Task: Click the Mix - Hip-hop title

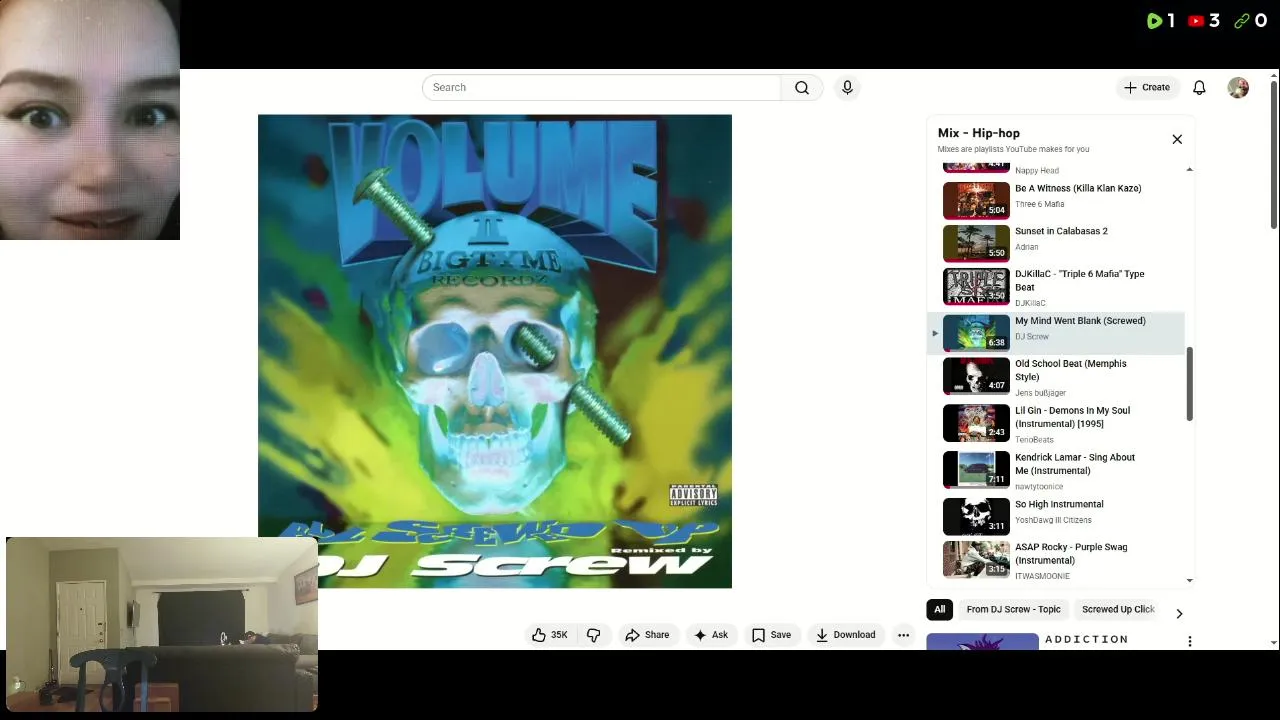Action: point(979,133)
